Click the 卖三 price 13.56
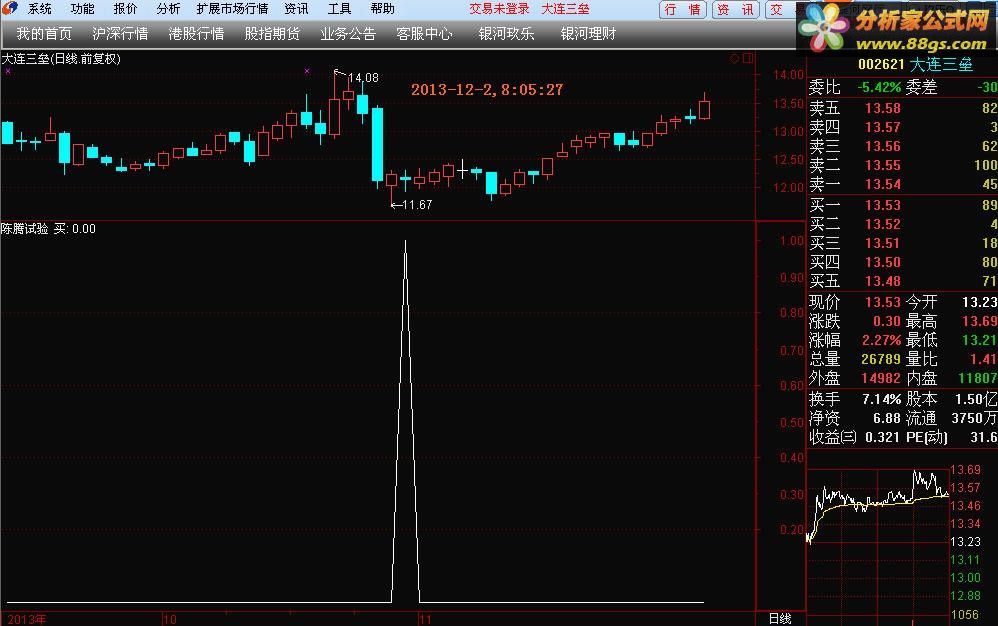 coord(882,146)
